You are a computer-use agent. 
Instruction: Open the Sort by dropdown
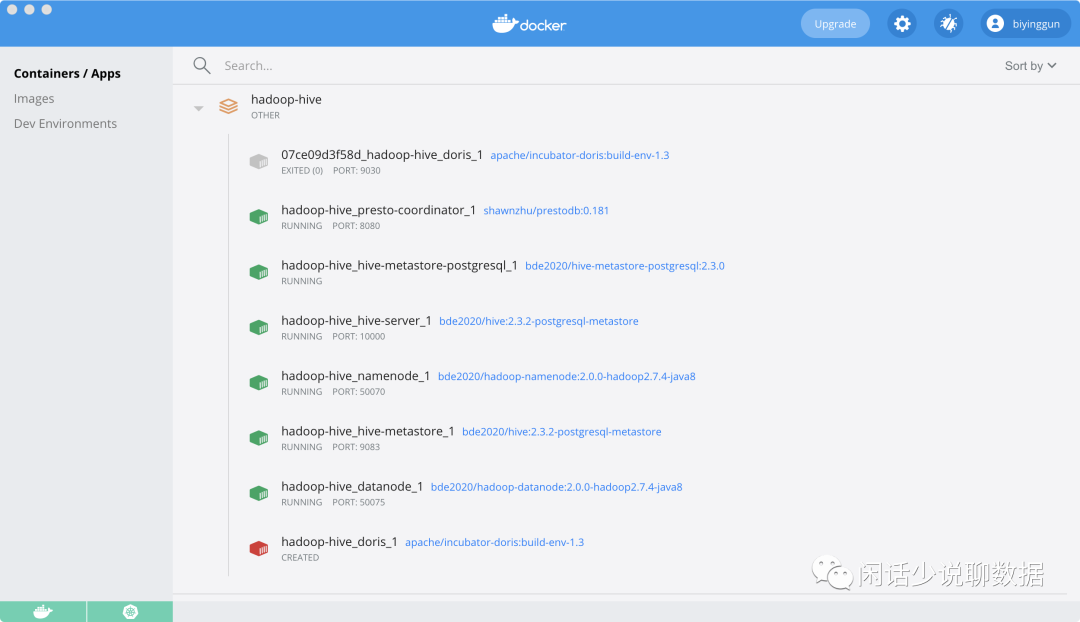[x=1030, y=65]
